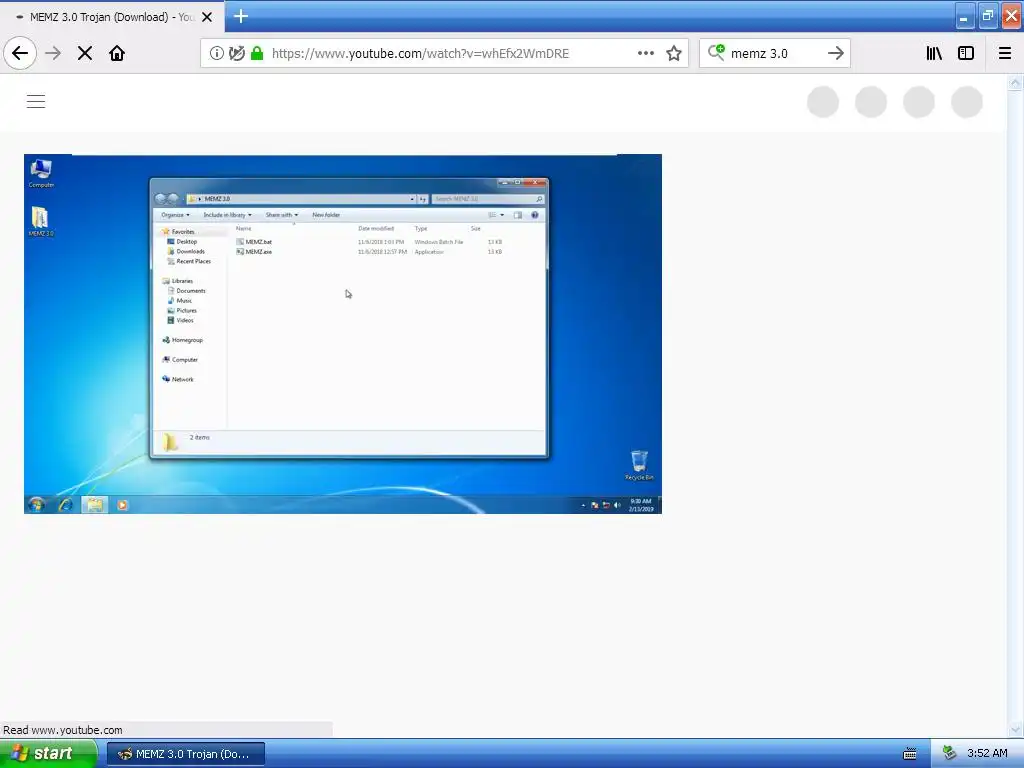
Task: Click the on-screen keyboard tray icon
Action: 909,754
